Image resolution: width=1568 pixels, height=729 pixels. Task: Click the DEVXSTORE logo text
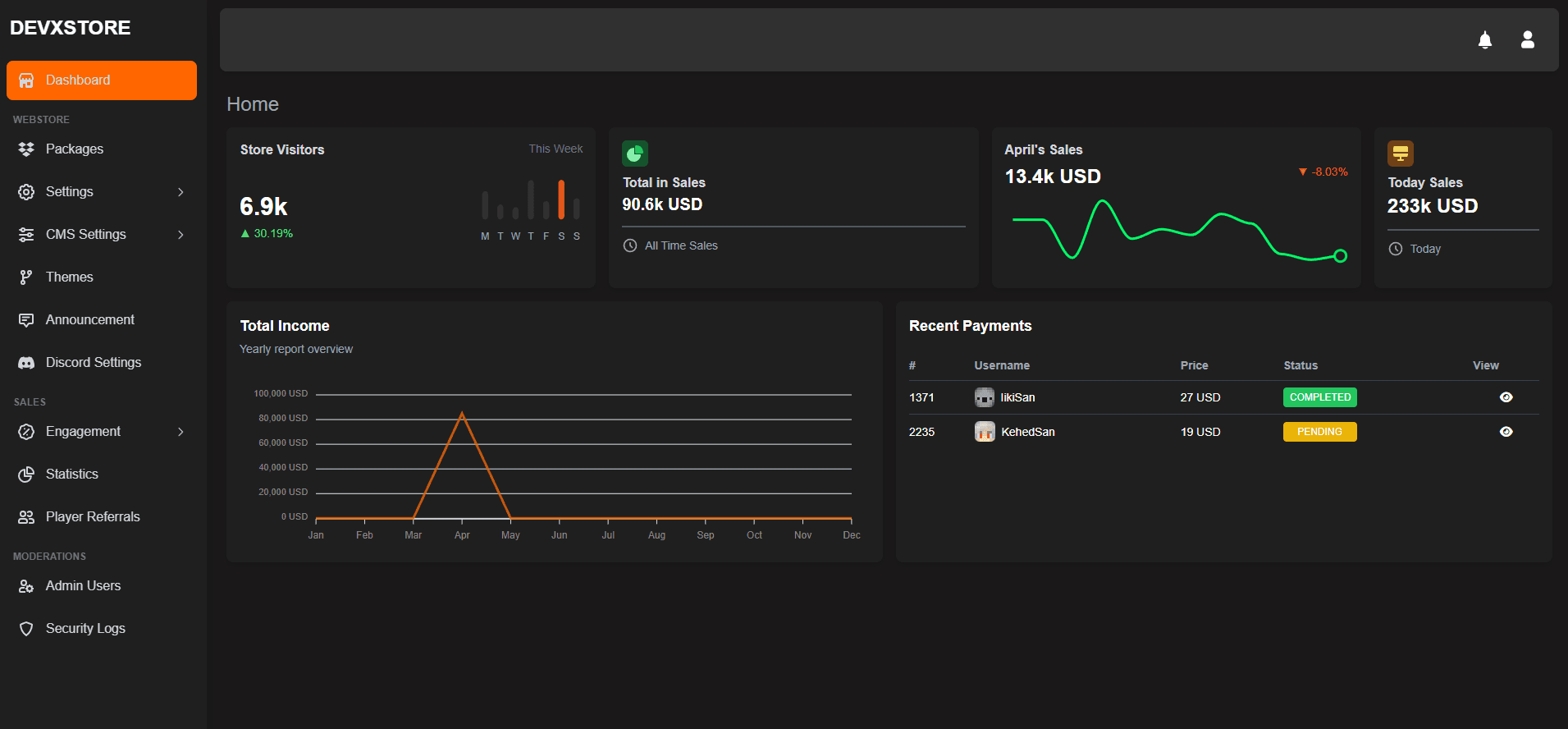click(70, 28)
